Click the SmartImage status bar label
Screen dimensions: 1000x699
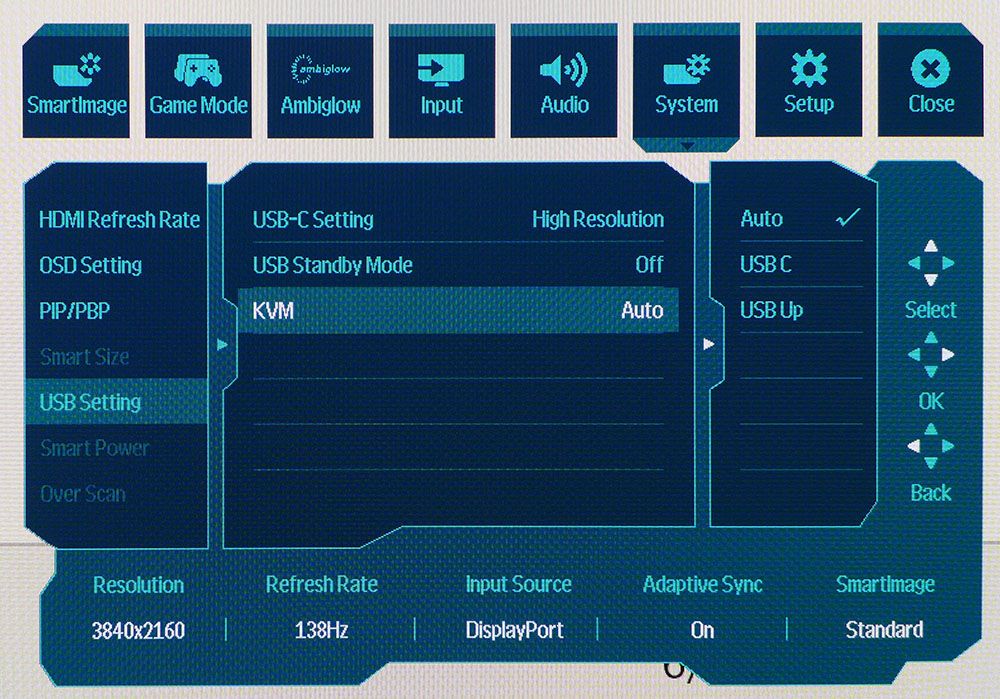click(x=885, y=584)
